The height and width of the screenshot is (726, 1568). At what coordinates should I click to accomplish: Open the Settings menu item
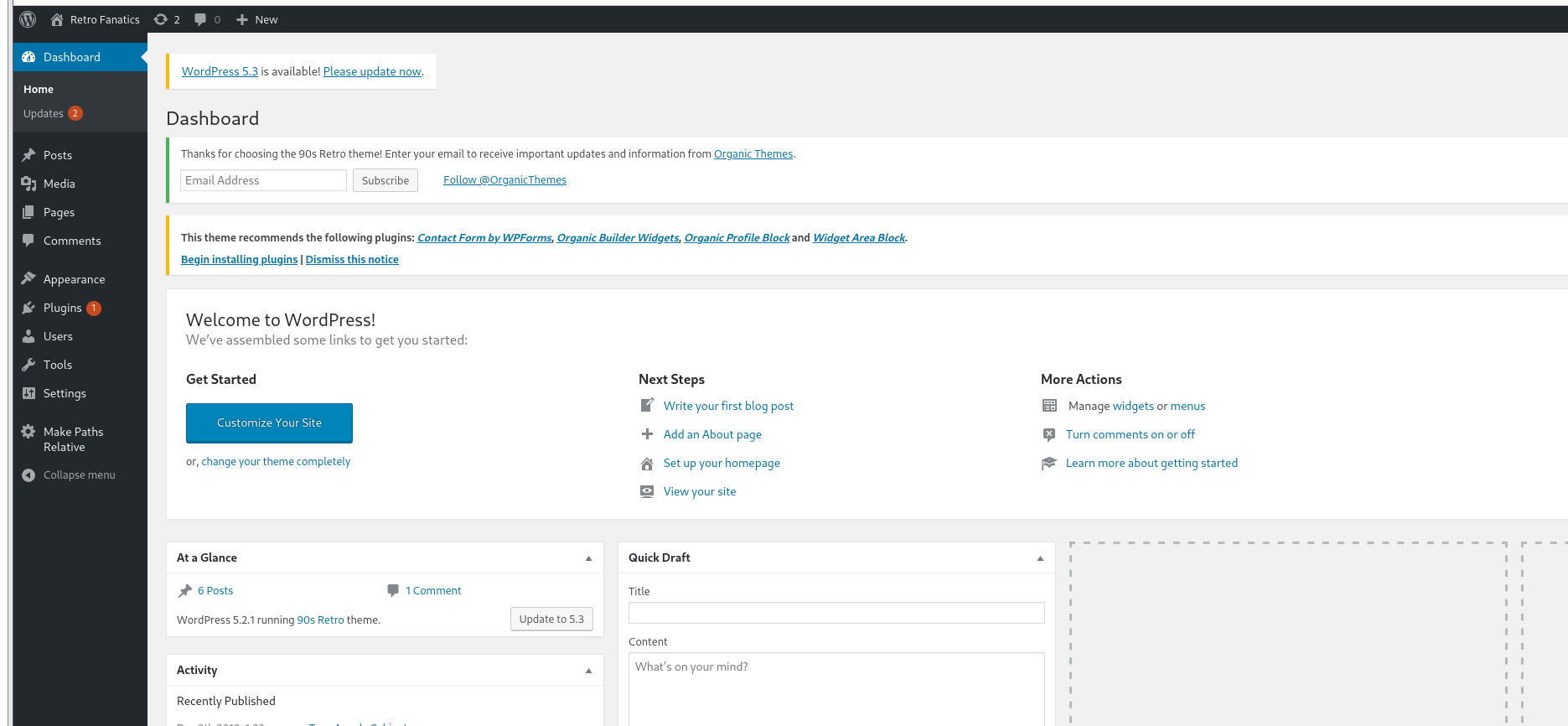65,393
